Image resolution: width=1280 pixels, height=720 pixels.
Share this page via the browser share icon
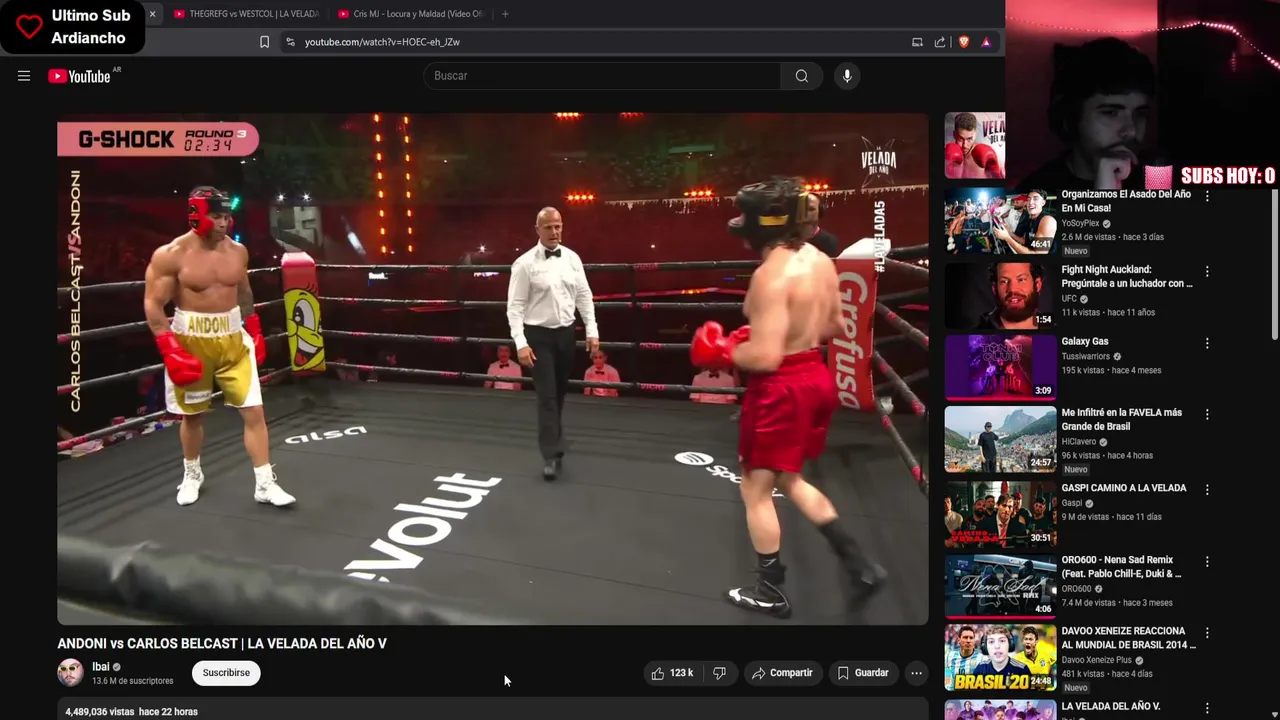(940, 42)
